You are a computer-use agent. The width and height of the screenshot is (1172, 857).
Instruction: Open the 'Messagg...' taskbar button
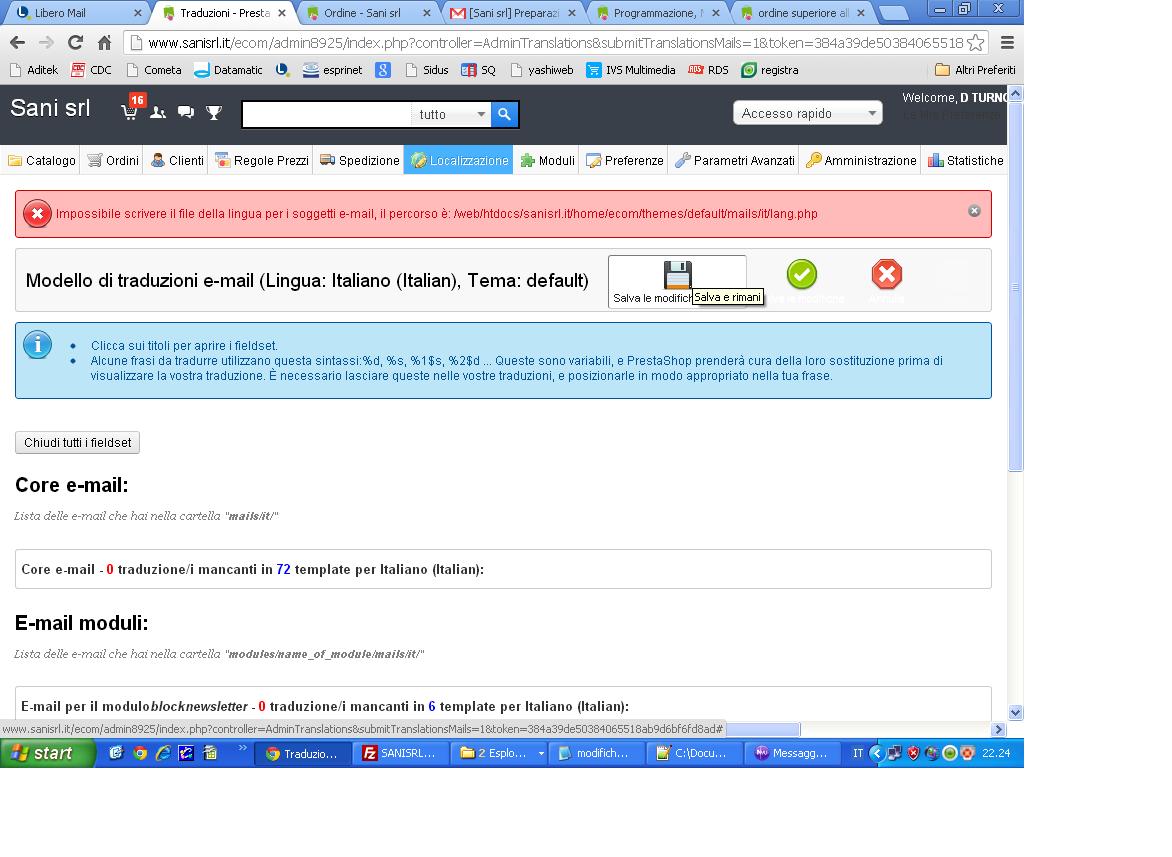pos(792,753)
